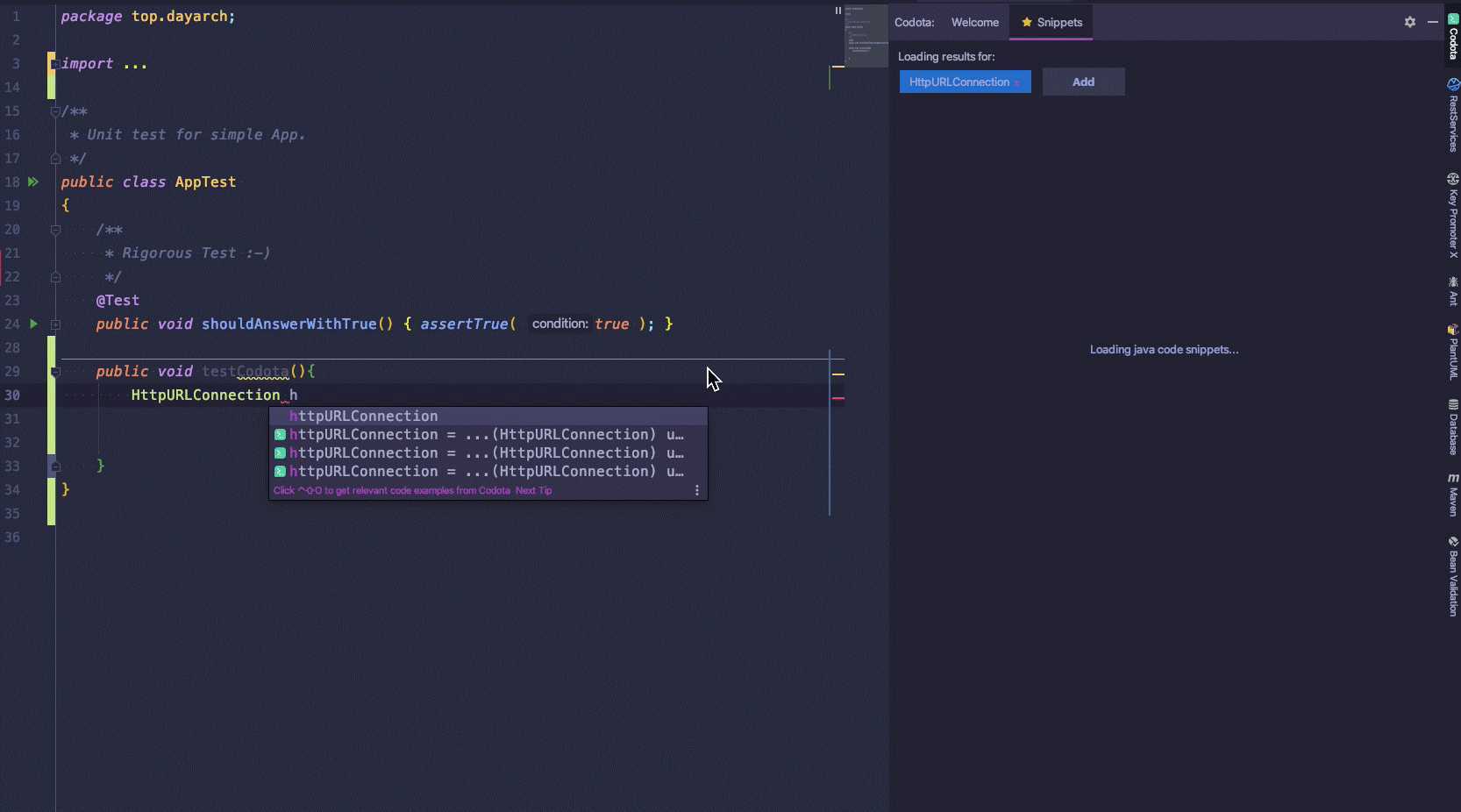Collapse the Rigorous Test comment at line 20
The height and width of the screenshot is (812, 1461).
point(54,230)
